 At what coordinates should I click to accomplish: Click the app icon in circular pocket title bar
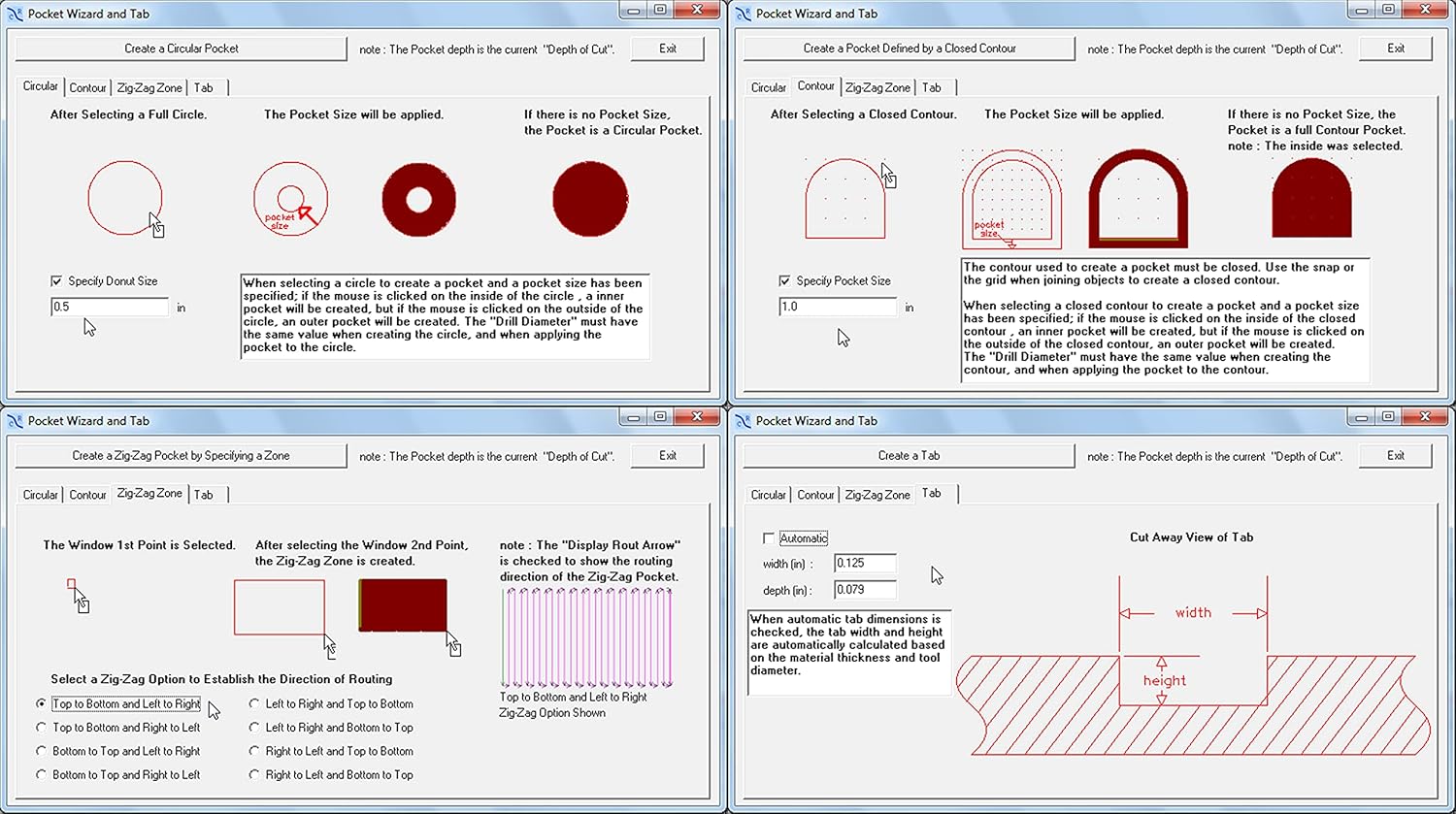coord(15,14)
